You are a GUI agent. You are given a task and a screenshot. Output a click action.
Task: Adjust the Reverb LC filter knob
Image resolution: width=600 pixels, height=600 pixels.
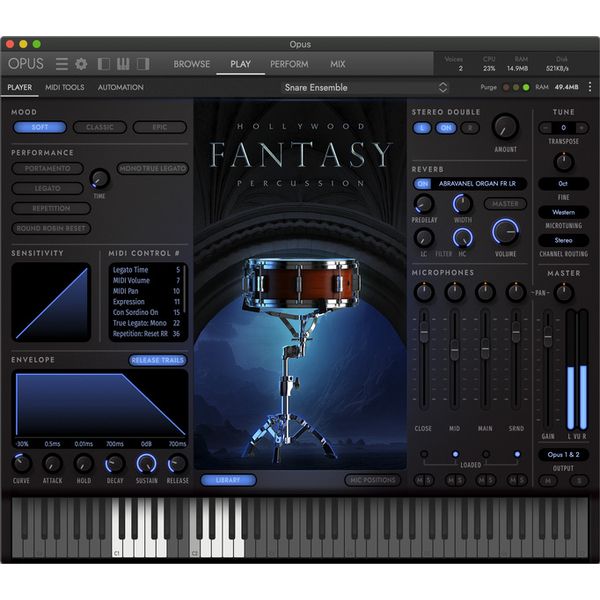[x=424, y=238]
